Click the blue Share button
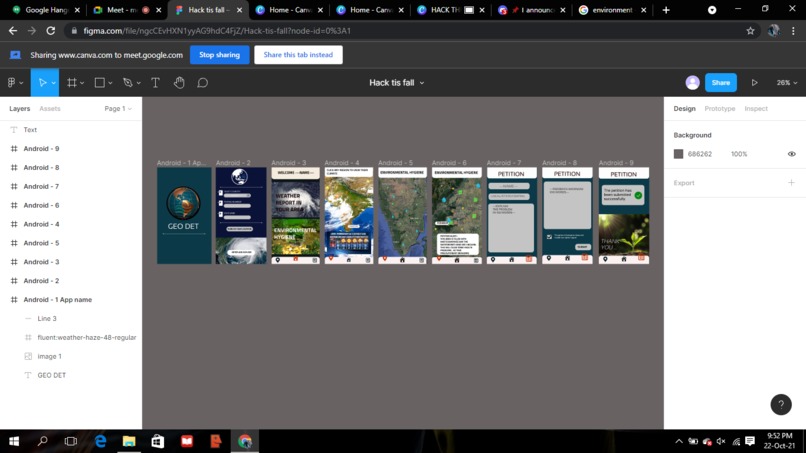This screenshot has height=453, width=806. [x=721, y=82]
